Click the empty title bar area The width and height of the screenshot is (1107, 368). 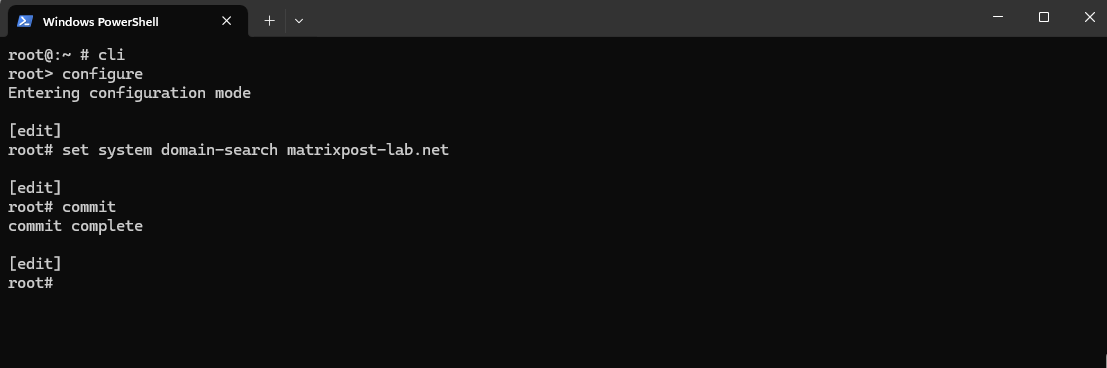(635, 18)
